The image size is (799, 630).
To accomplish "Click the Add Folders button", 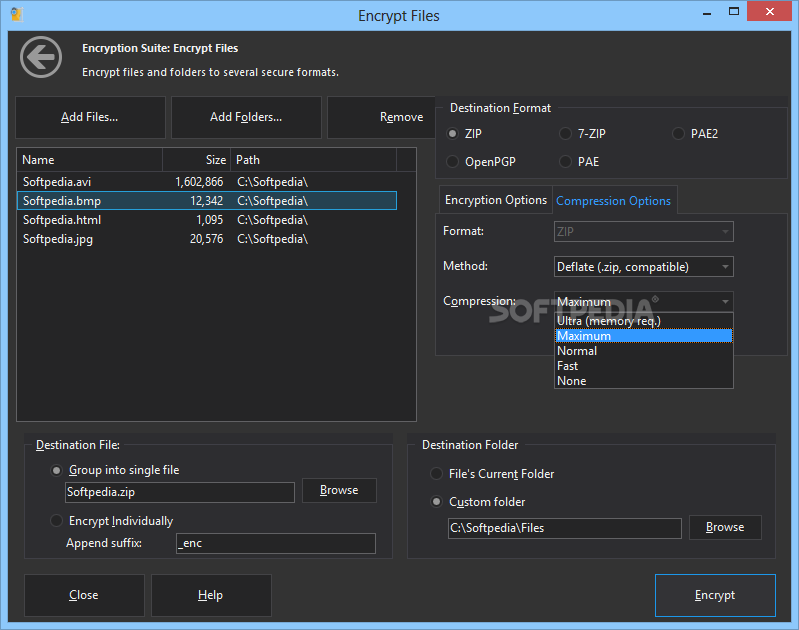I will [x=246, y=117].
